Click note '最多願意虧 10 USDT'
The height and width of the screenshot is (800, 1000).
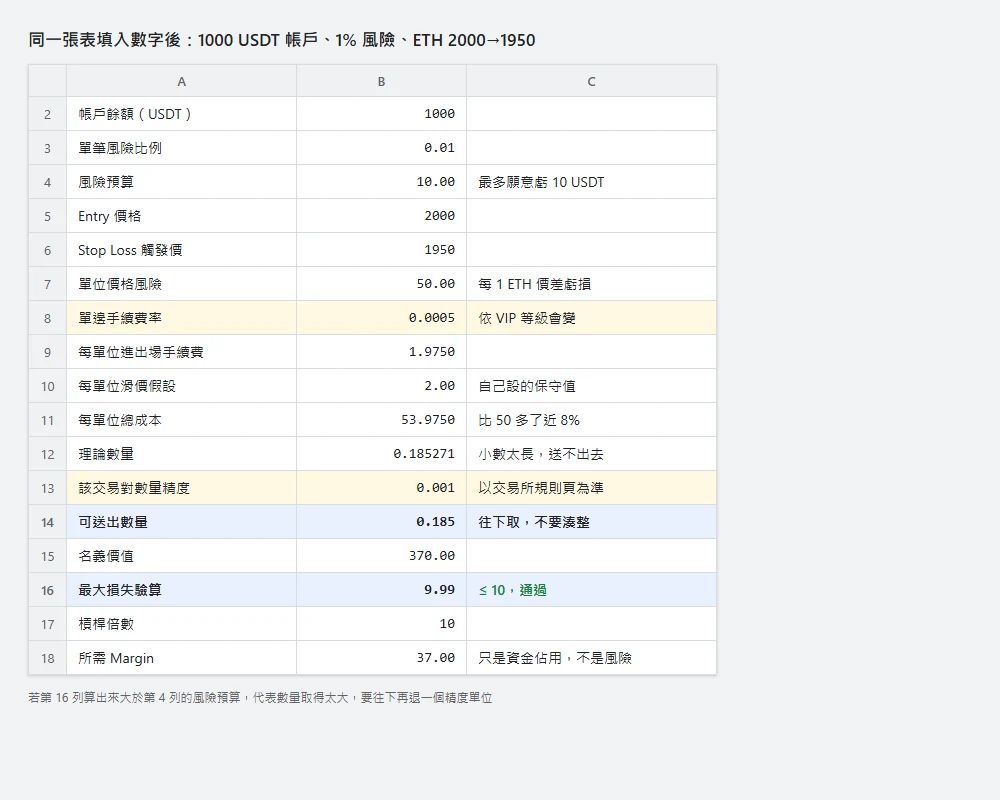(591, 182)
